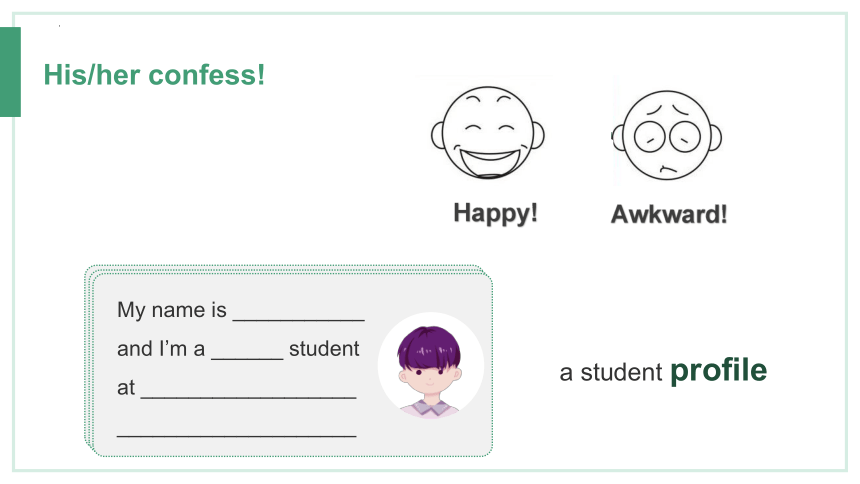Click the text 'a student'
Image resolution: width=860 pixels, height=484 pixels.
click(x=611, y=373)
